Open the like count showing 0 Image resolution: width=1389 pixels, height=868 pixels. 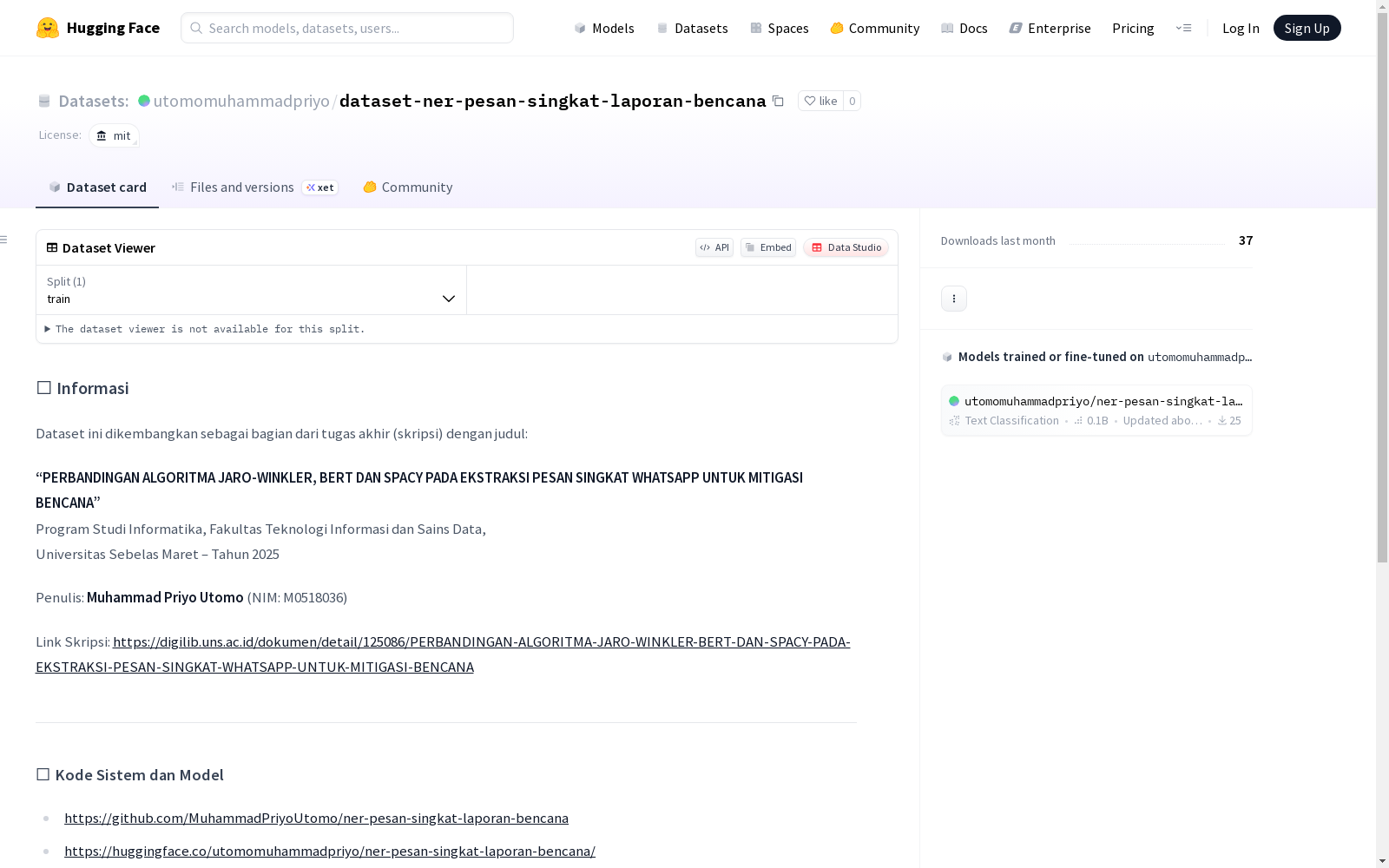pos(852,101)
